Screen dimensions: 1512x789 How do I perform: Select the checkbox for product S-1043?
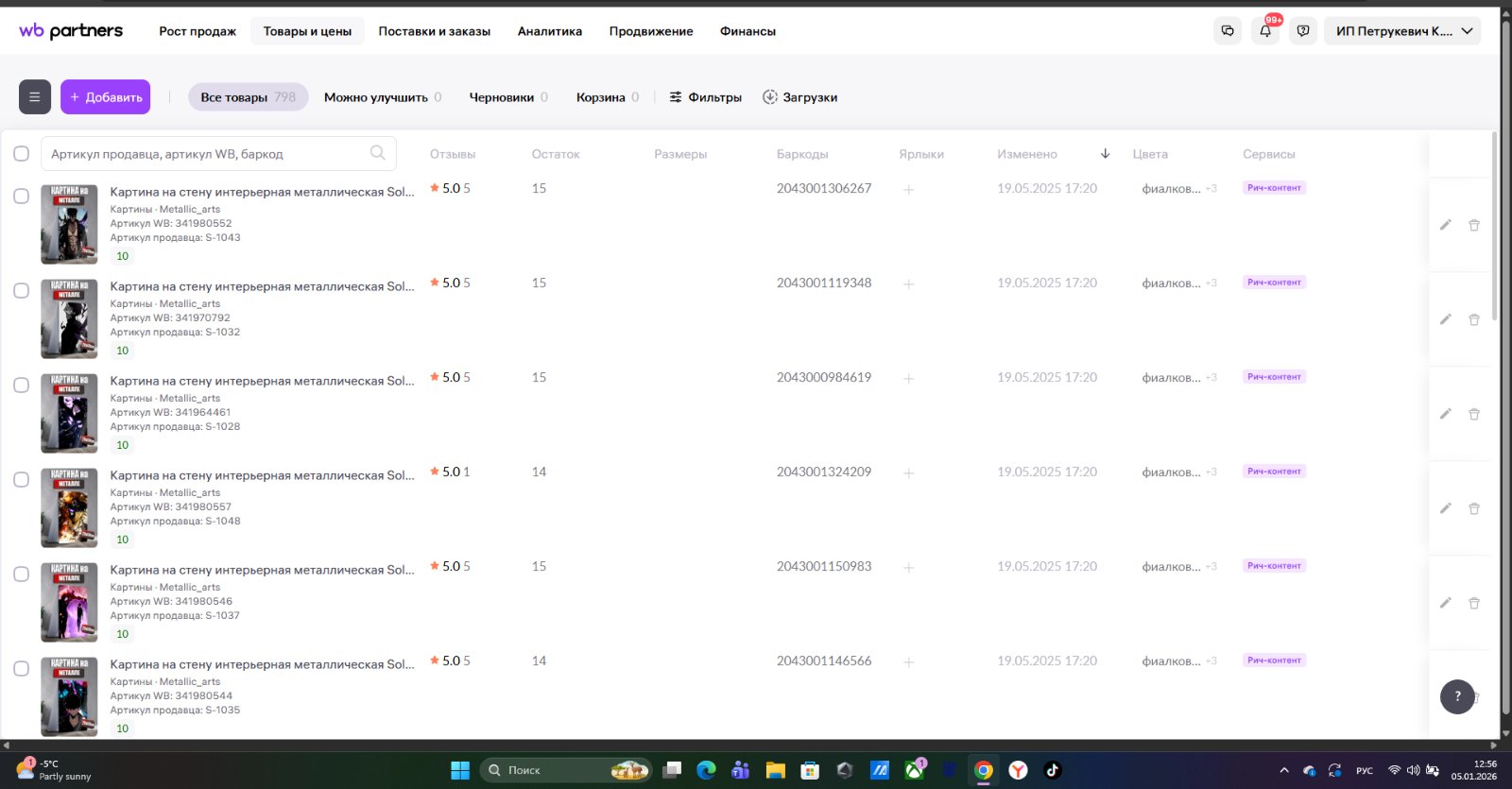(21, 197)
